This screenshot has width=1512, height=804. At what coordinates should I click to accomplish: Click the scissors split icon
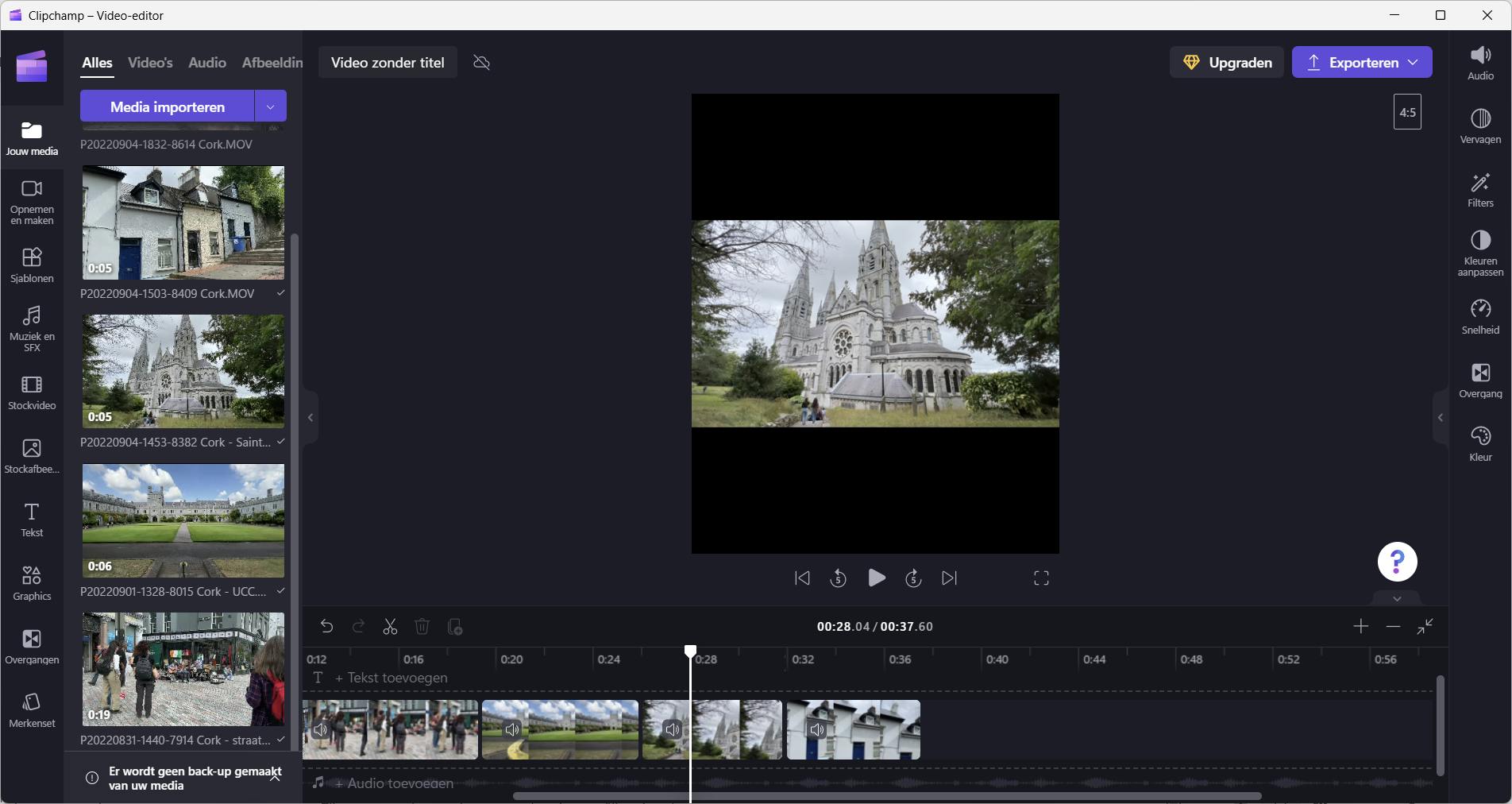pos(390,627)
